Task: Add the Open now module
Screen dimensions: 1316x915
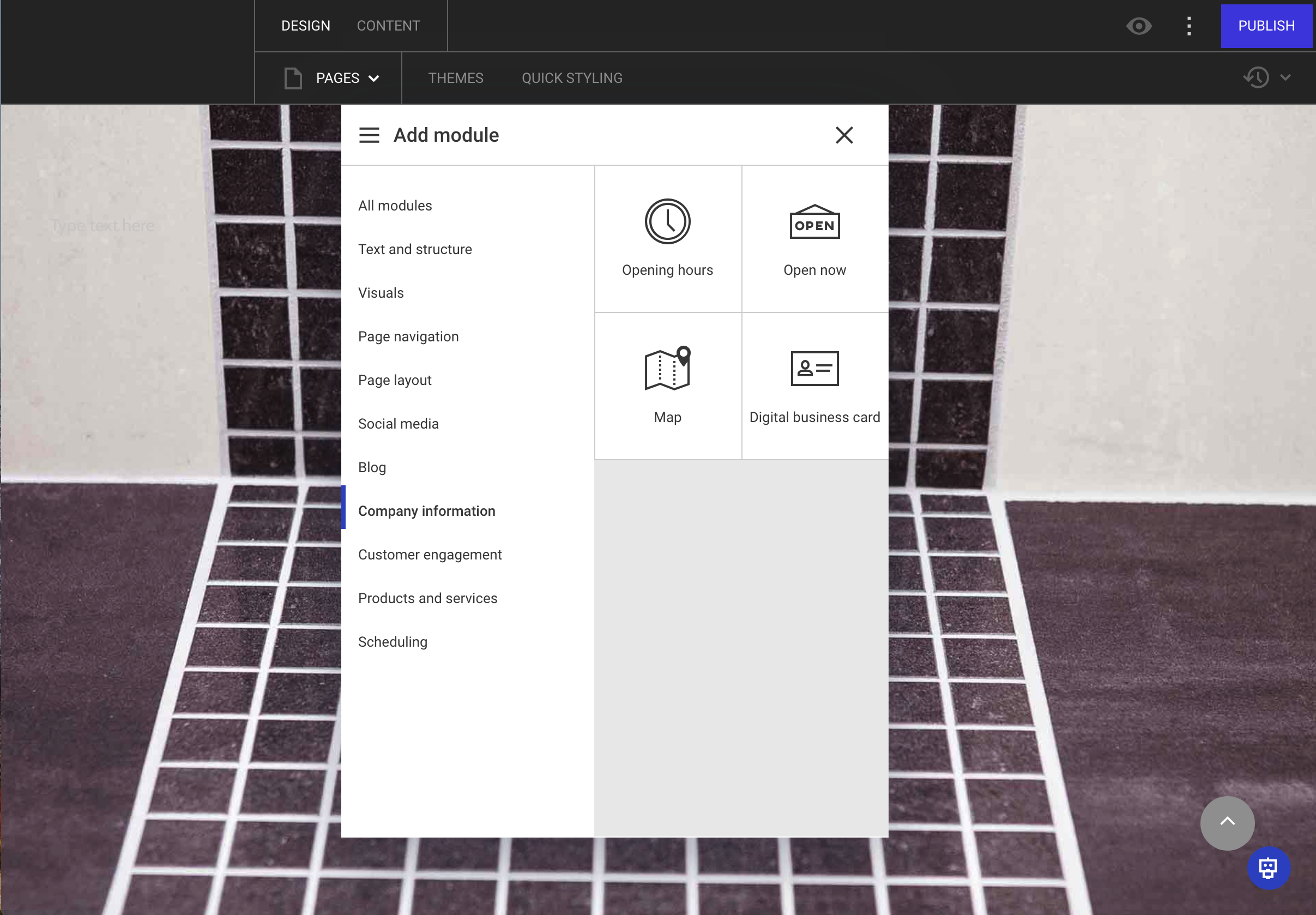Action: [x=814, y=238]
